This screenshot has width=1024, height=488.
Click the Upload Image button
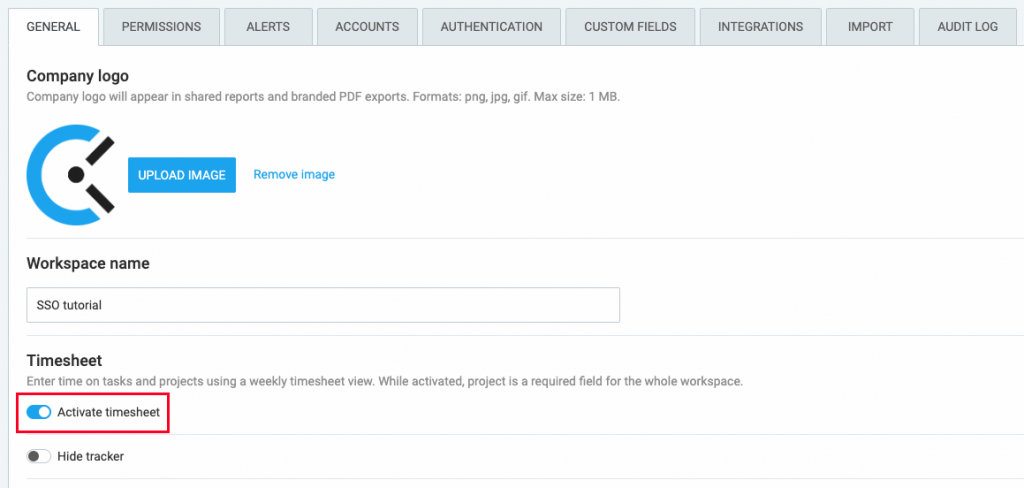click(182, 175)
